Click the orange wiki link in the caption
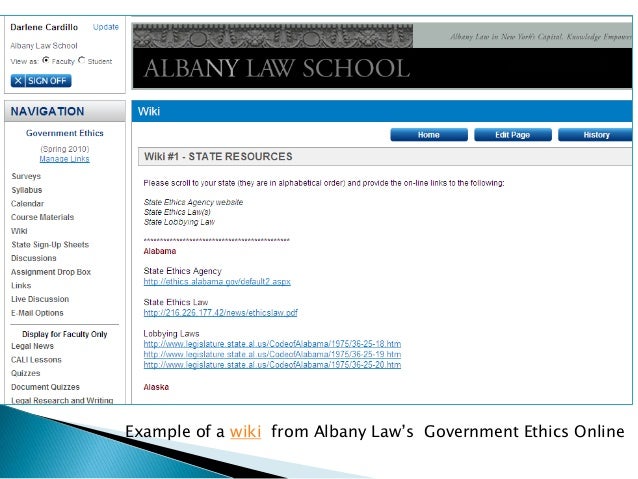The image size is (638, 479). 245,432
